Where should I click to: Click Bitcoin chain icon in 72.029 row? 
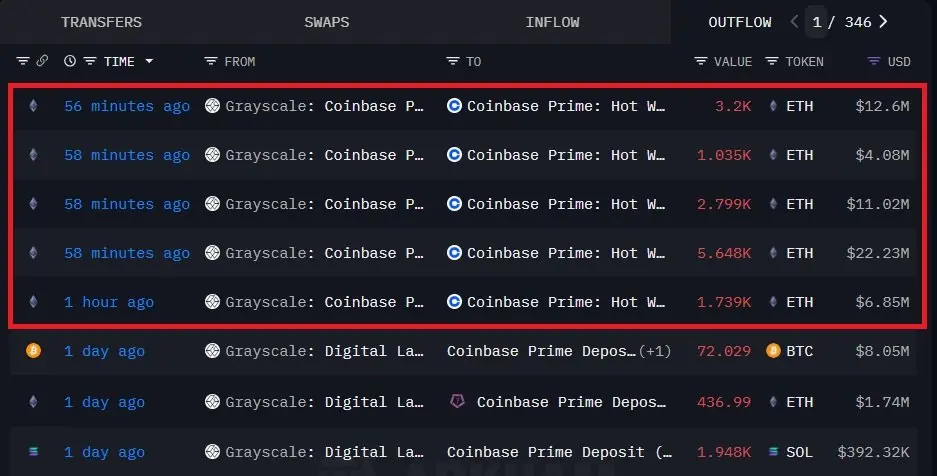[x=33, y=351]
